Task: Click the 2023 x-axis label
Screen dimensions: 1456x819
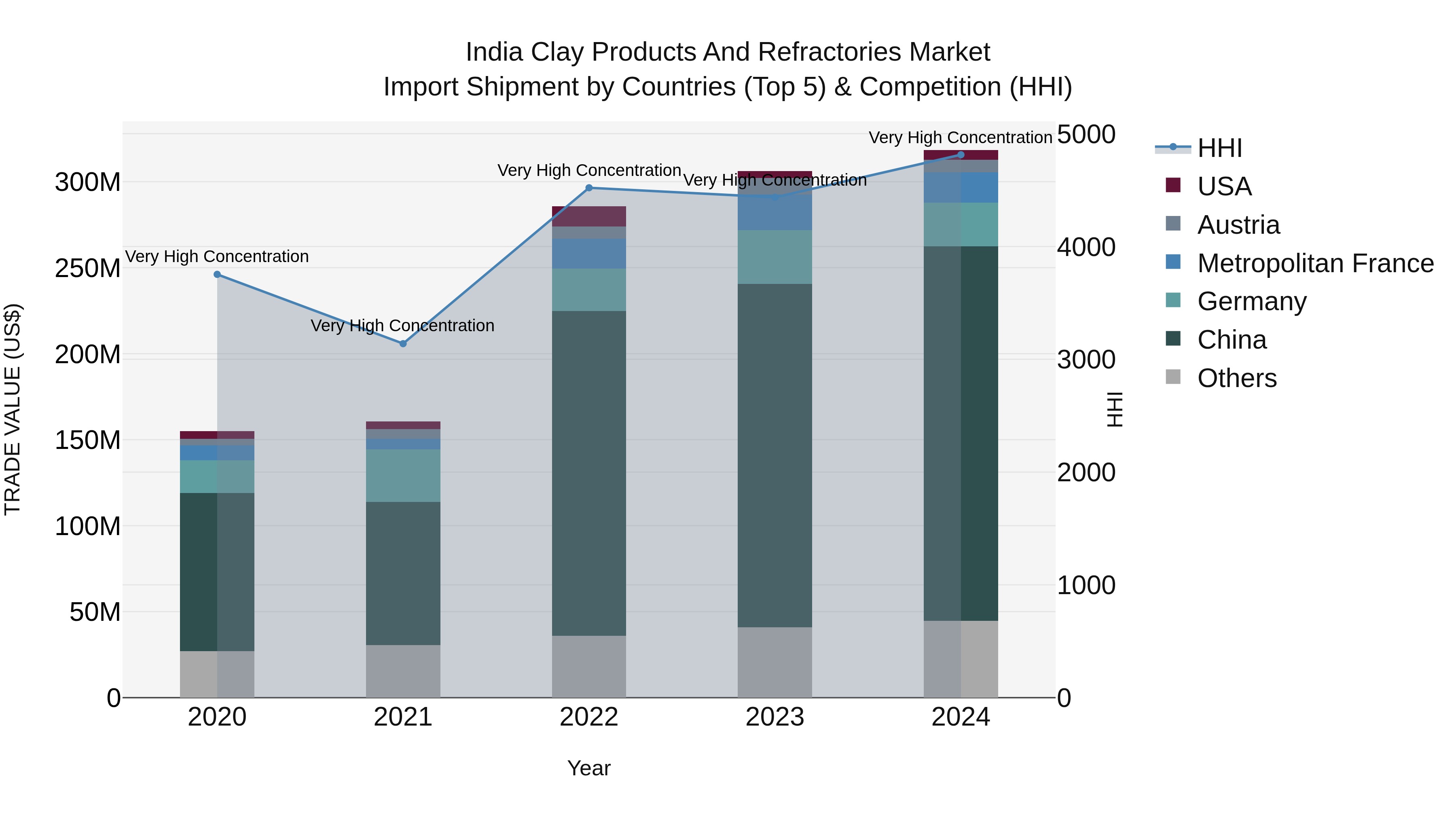Action: tap(775, 717)
